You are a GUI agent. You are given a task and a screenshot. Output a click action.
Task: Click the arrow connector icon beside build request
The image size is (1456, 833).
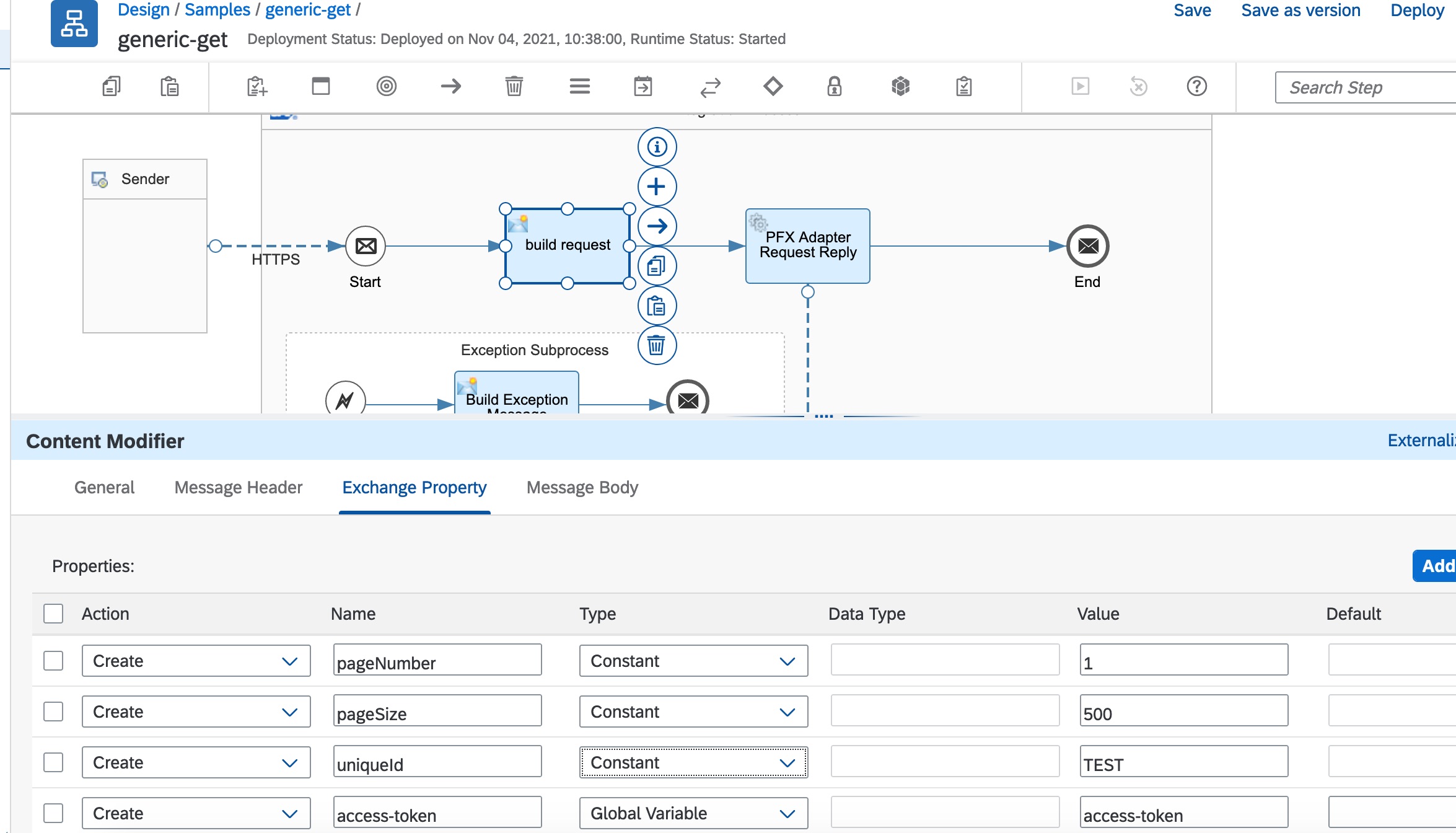coord(656,226)
